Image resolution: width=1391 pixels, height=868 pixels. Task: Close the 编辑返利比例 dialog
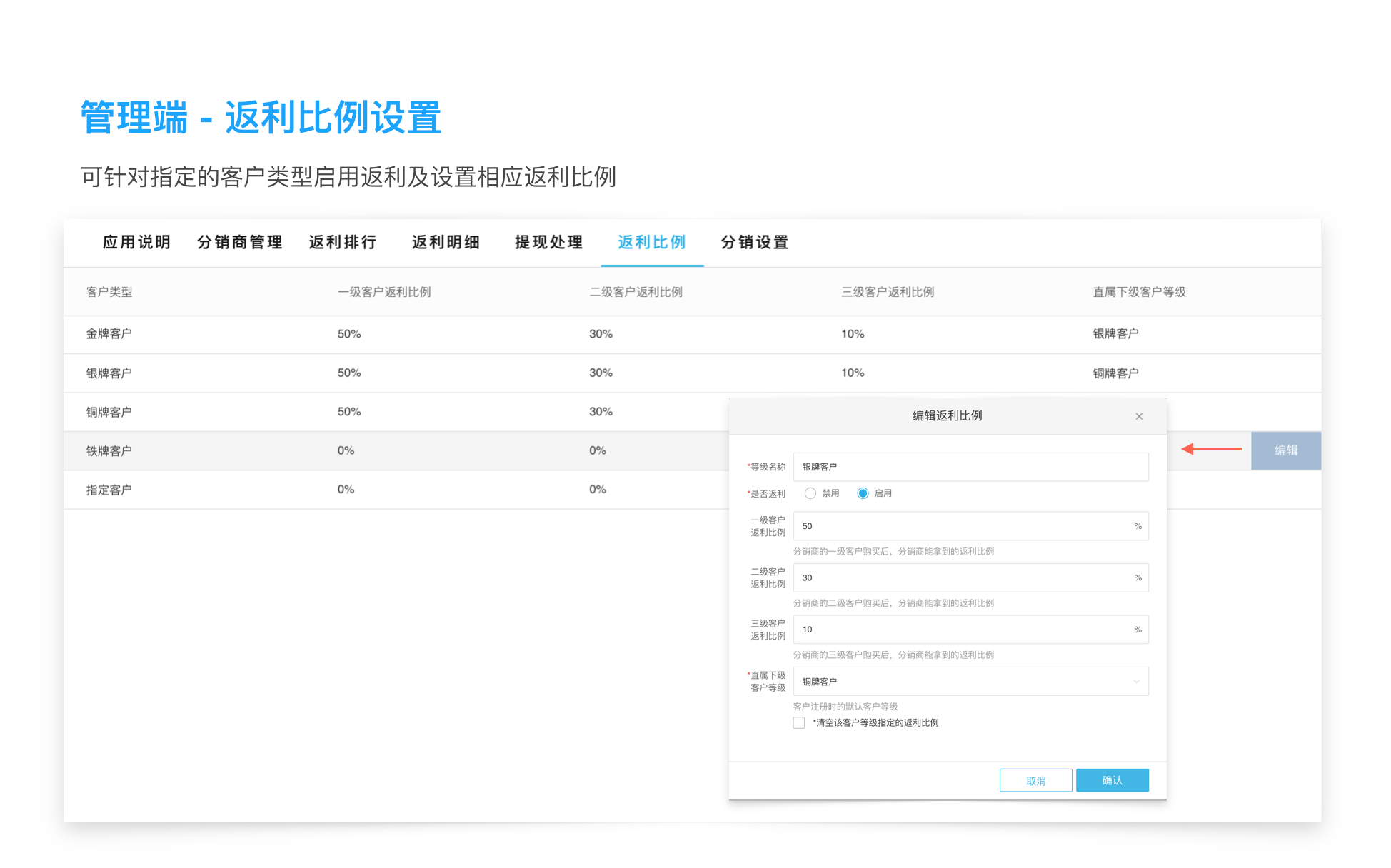coord(1138,416)
